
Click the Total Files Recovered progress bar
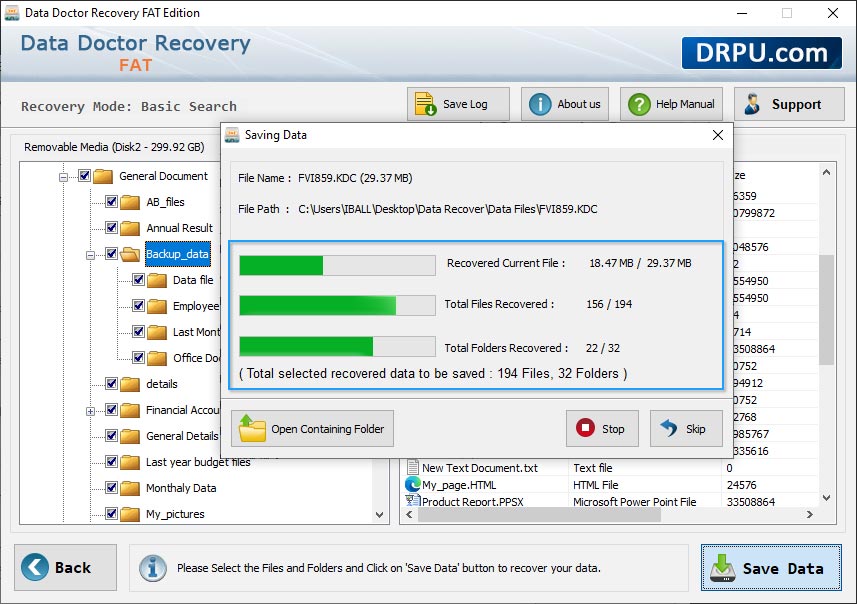pos(337,305)
